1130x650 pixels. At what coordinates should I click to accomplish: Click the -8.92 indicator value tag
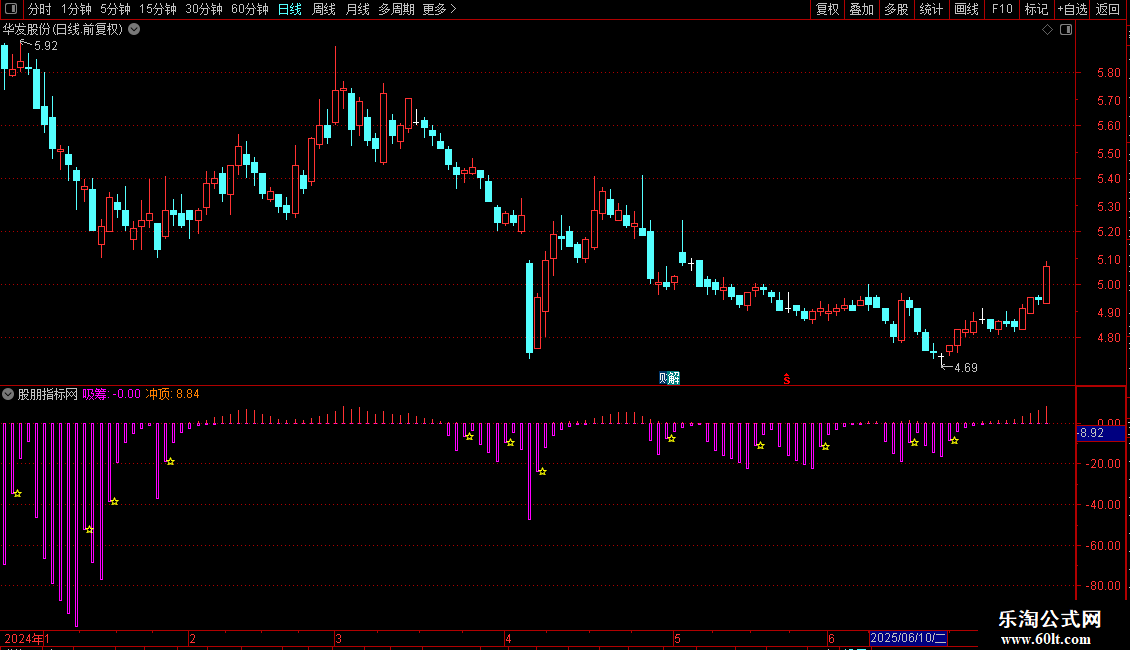pyautogui.click(x=1100, y=433)
